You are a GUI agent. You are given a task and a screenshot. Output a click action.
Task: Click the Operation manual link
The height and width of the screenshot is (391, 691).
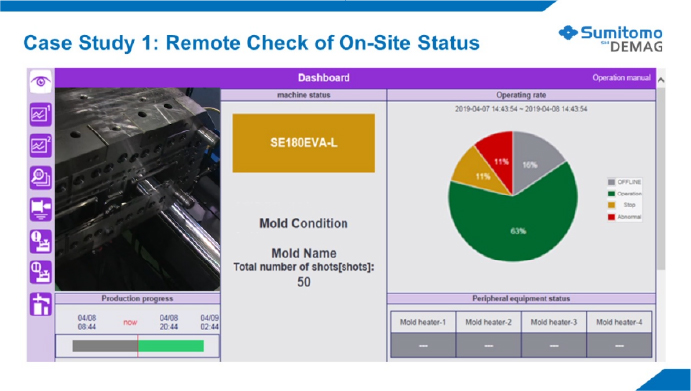coord(621,78)
